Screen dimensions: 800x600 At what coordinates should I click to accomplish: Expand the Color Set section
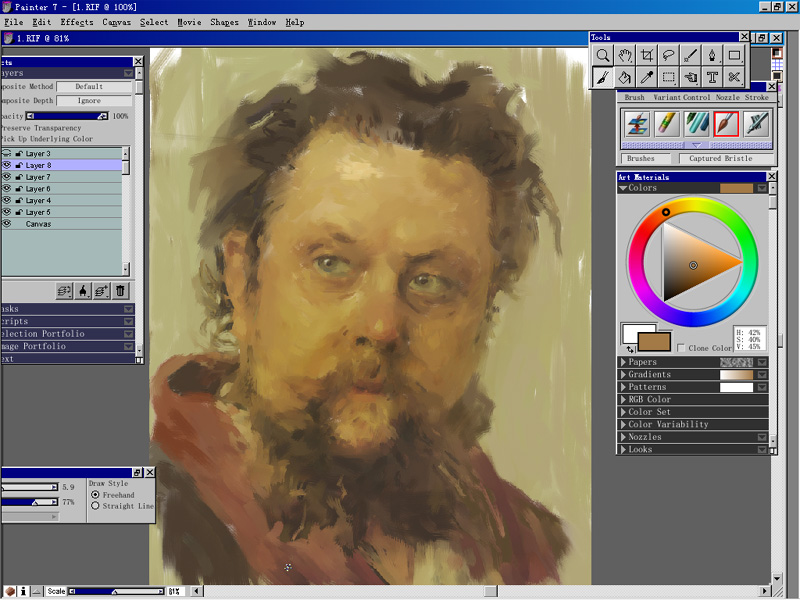point(623,412)
